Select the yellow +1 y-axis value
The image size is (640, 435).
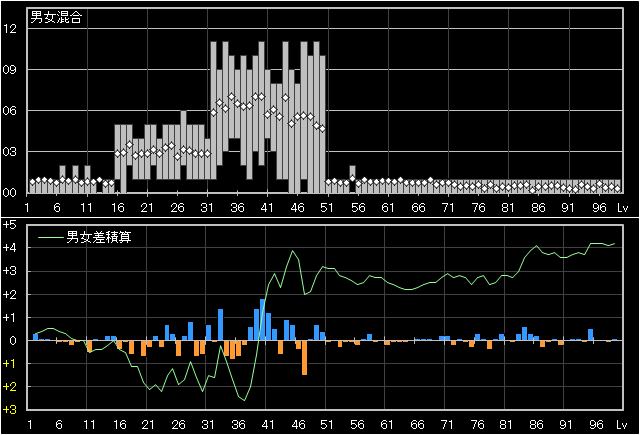[9, 364]
